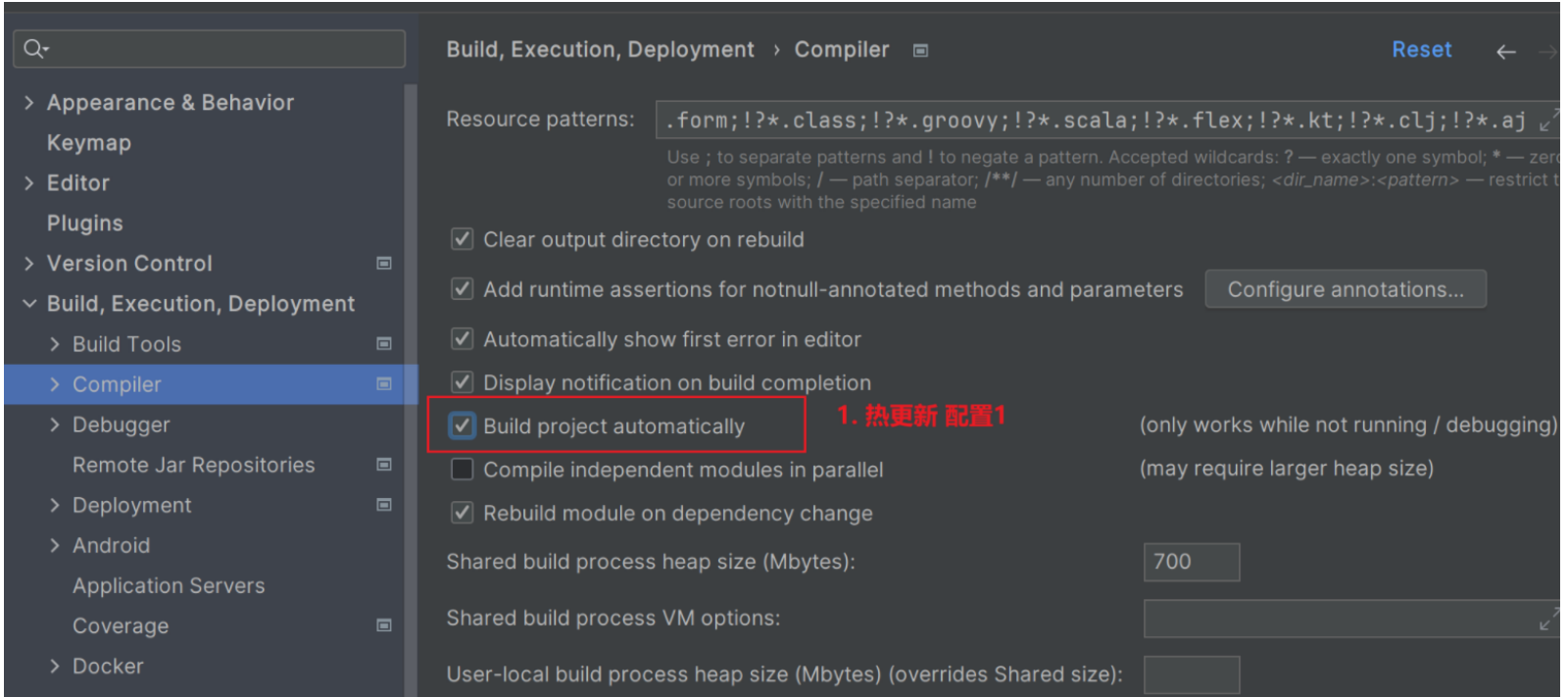Open Plugins settings page

click(85, 224)
